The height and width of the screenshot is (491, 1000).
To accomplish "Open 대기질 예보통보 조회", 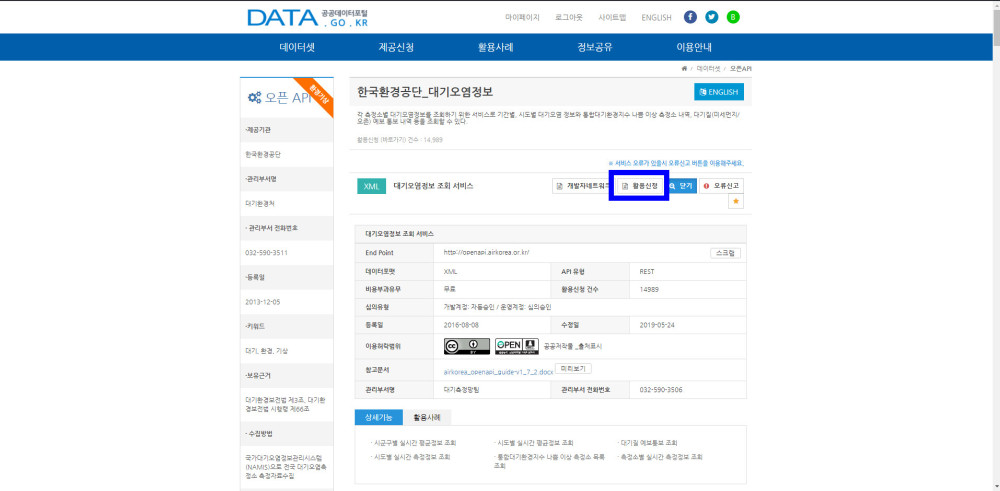I will (x=647, y=443).
